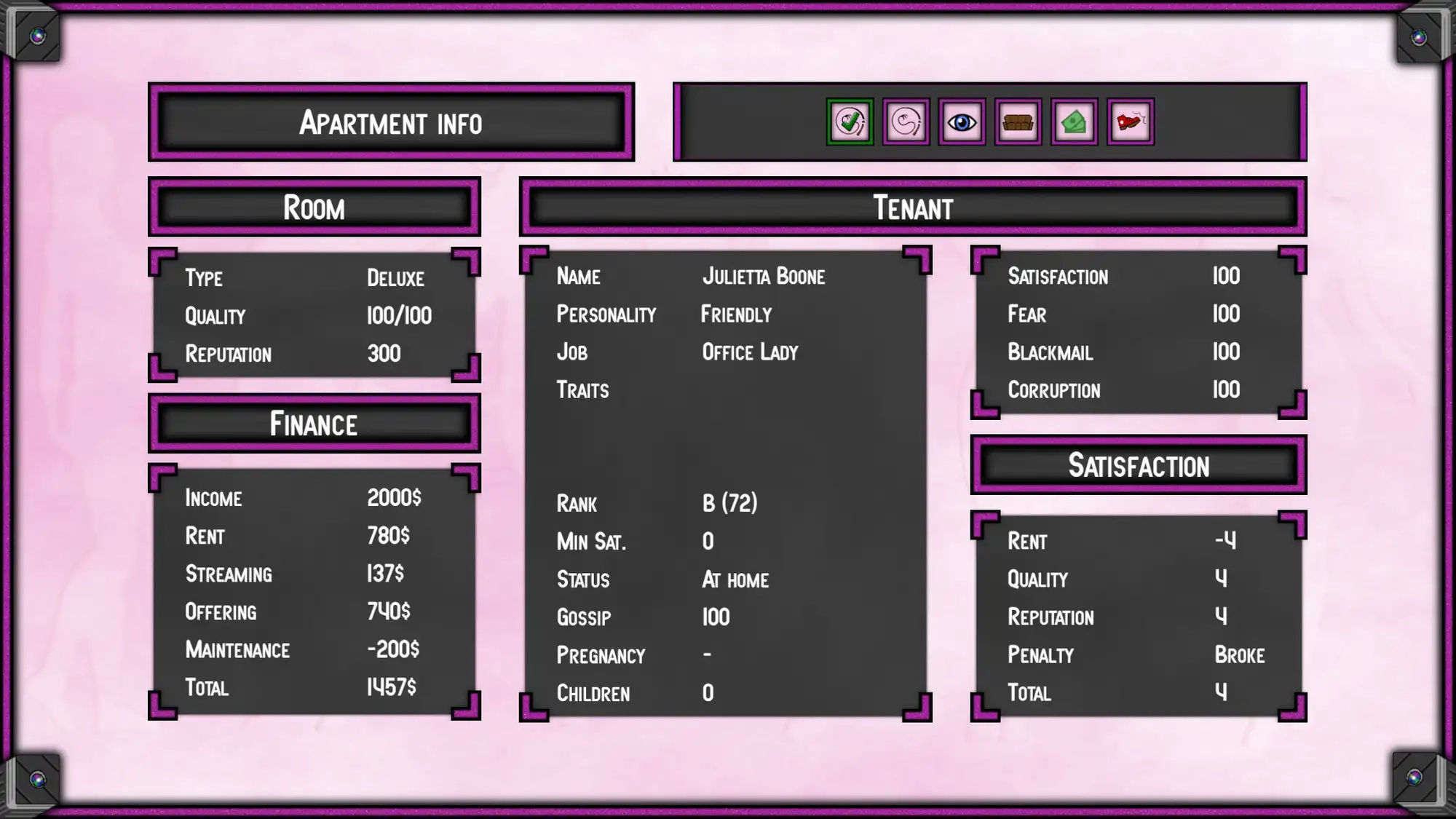
Task: Click the Children label
Action: pyautogui.click(x=593, y=693)
